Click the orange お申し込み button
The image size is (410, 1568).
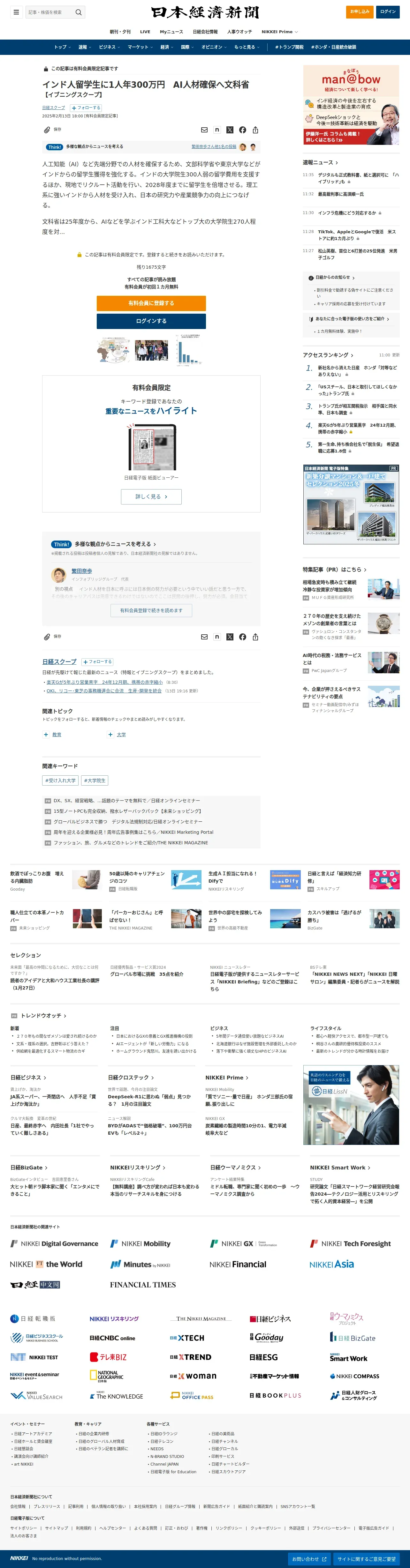click(360, 11)
